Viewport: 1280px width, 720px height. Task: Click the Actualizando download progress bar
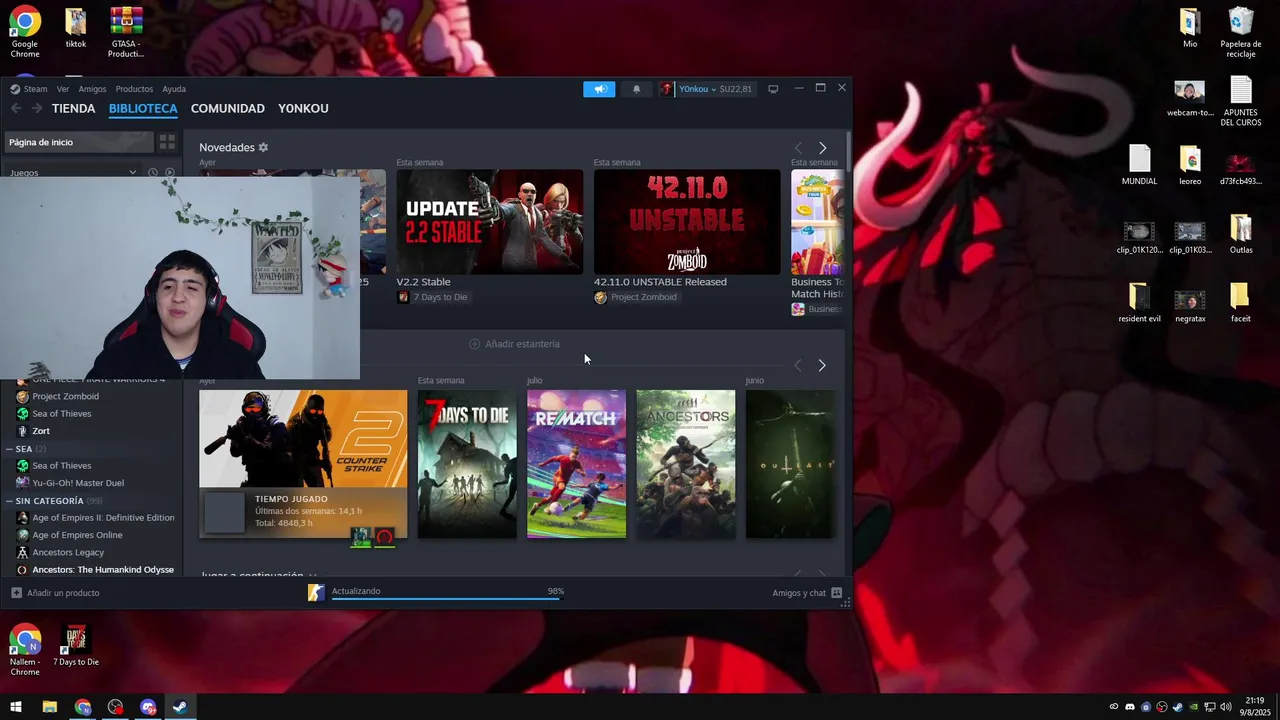[447, 597]
